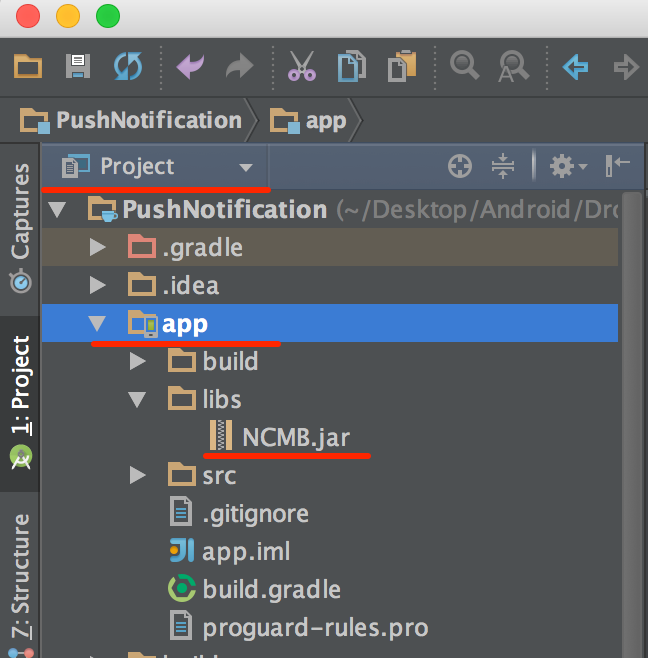Image resolution: width=648 pixels, height=658 pixels.
Task: Select the libs folder
Action: point(330,399)
